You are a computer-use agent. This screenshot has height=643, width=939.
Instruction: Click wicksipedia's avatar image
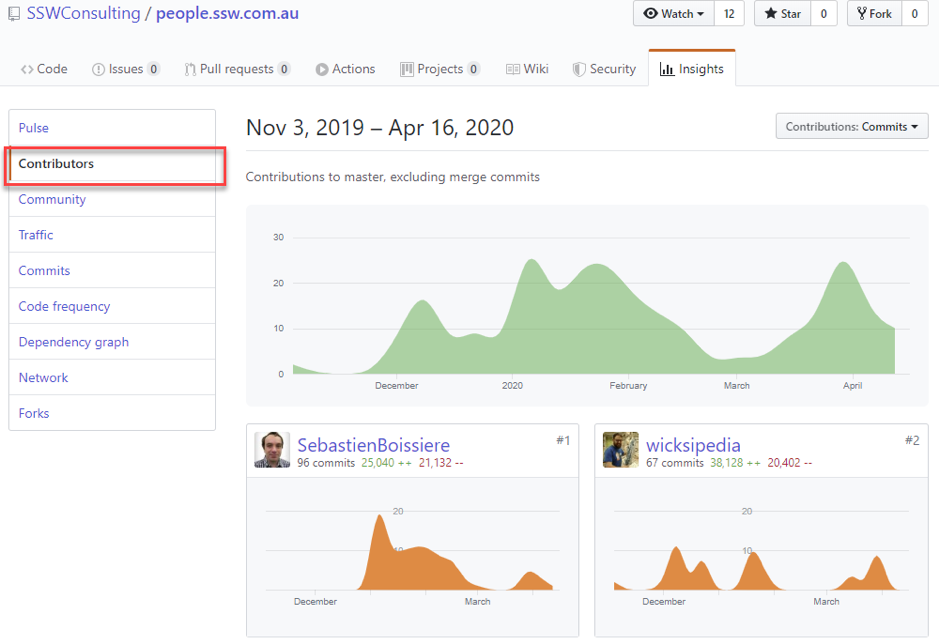620,450
